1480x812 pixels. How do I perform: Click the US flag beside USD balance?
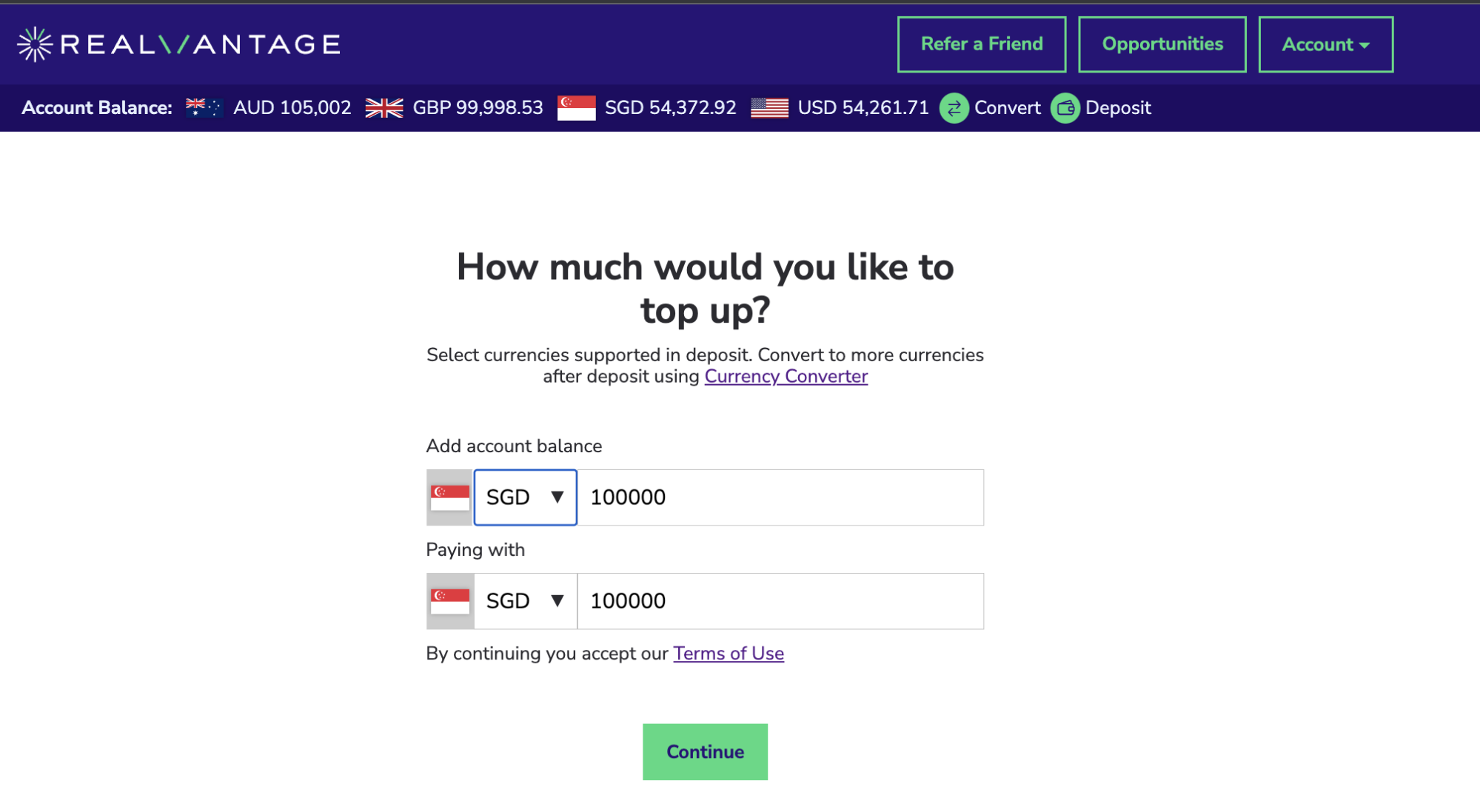tap(769, 108)
